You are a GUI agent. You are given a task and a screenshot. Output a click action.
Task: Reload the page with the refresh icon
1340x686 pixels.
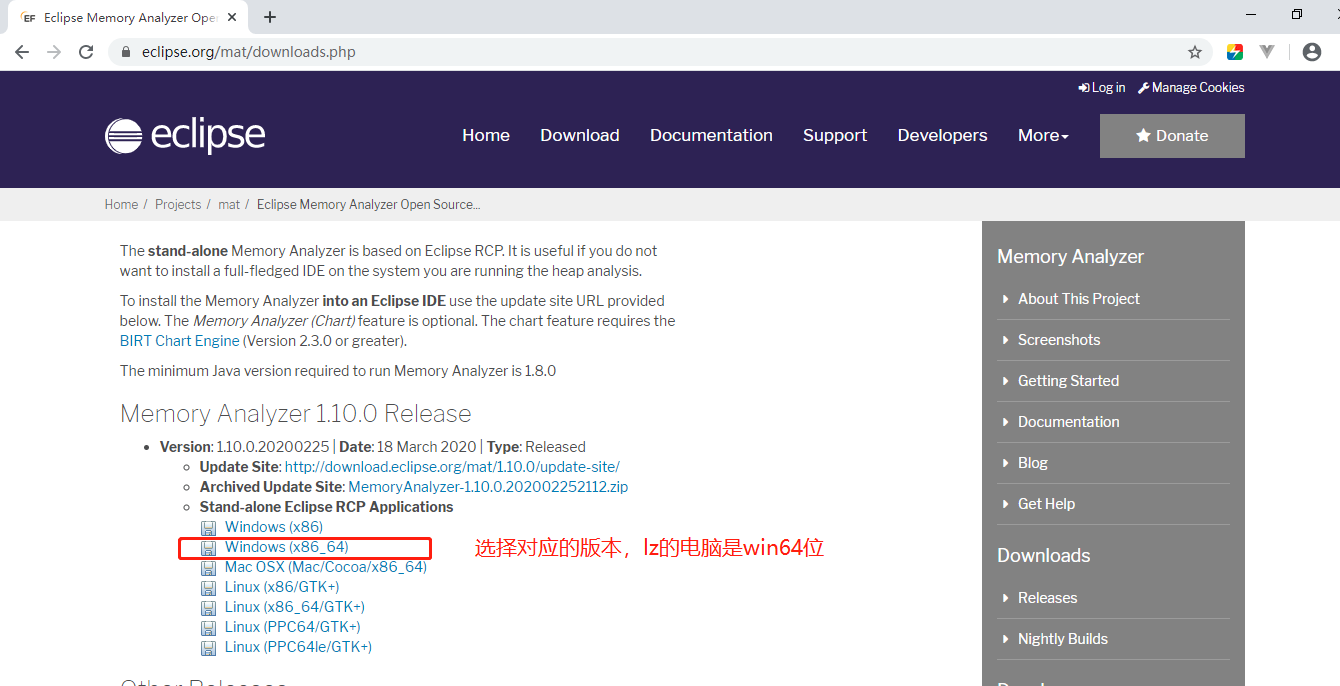(x=86, y=52)
